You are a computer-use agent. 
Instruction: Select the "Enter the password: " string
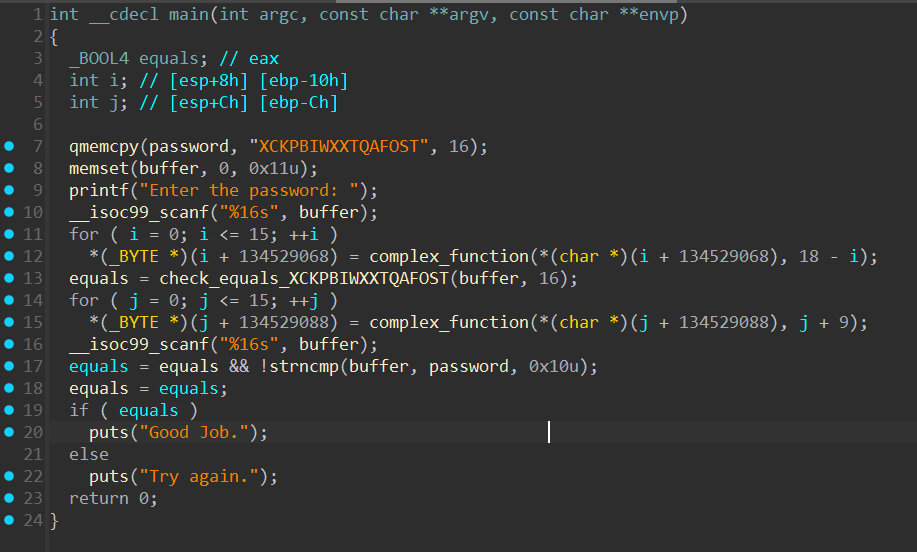(x=249, y=190)
